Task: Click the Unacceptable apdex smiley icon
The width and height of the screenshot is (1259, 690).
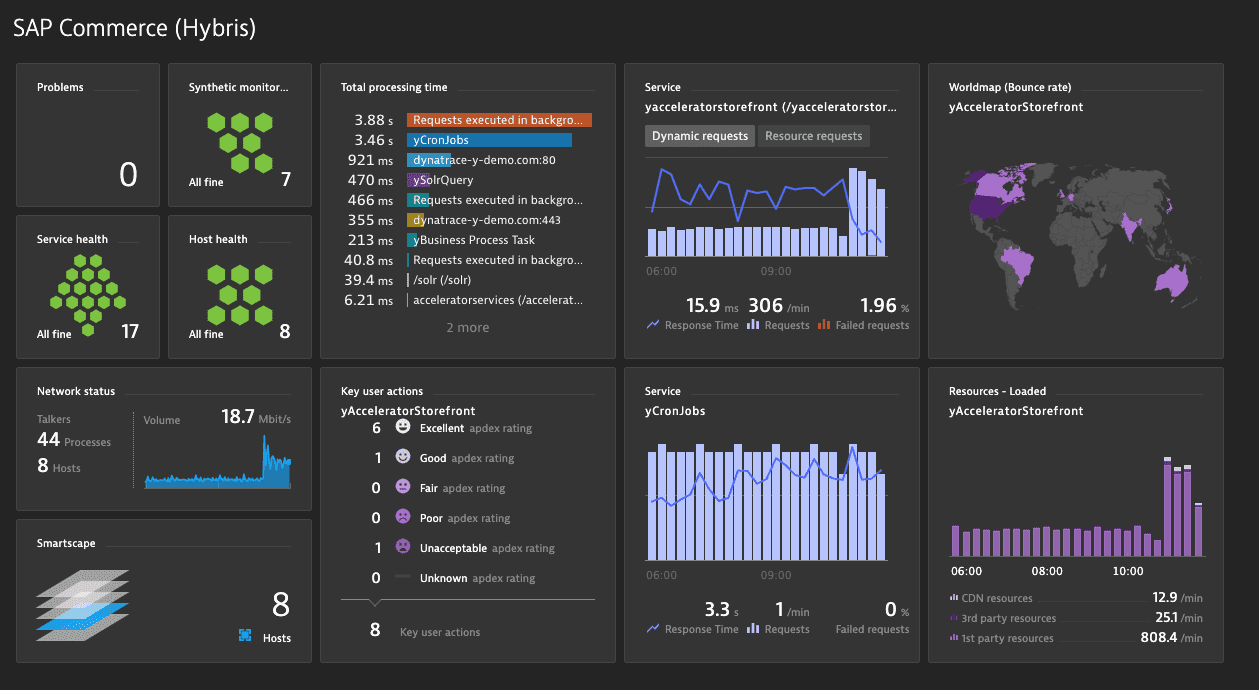Action: click(401, 547)
